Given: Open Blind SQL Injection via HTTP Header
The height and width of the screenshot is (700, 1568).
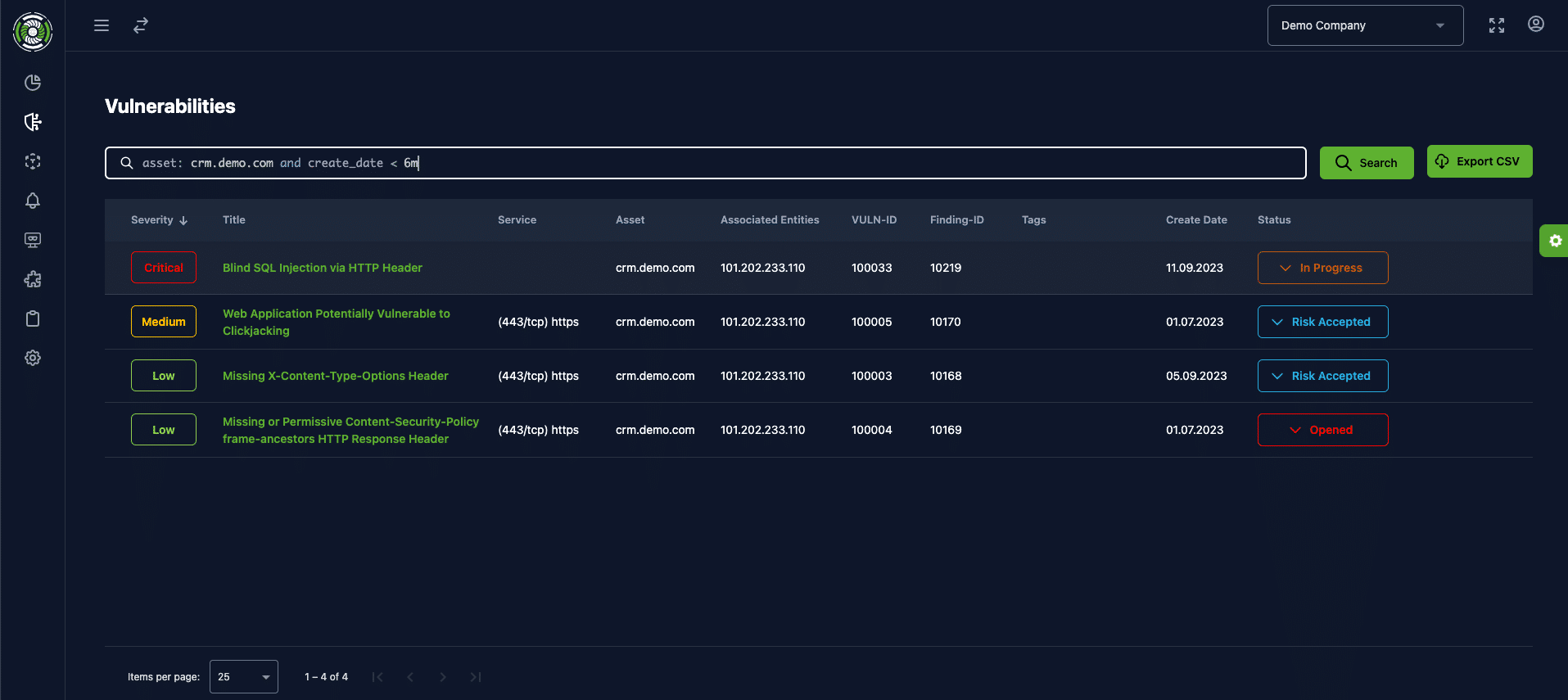Looking at the screenshot, I should tap(323, 268).
